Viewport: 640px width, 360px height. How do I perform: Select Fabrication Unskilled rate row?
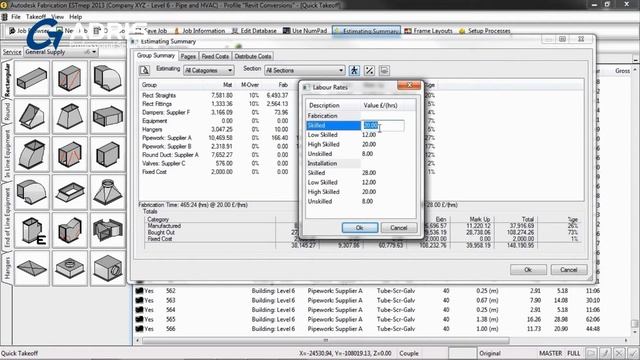pyautogui.click(x=360, y=154)
